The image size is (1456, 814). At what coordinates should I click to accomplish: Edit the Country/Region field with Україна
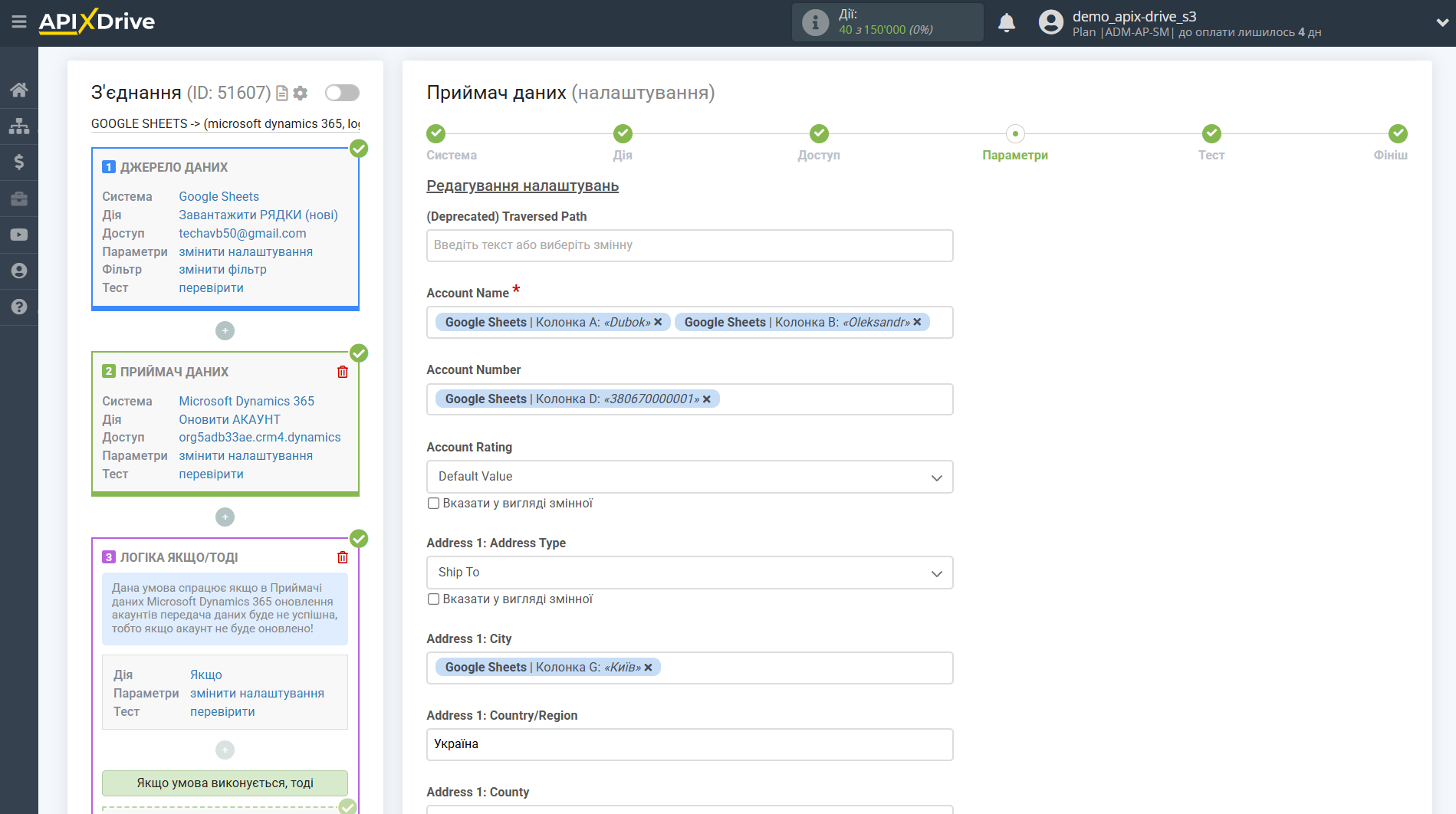[689, 744]
